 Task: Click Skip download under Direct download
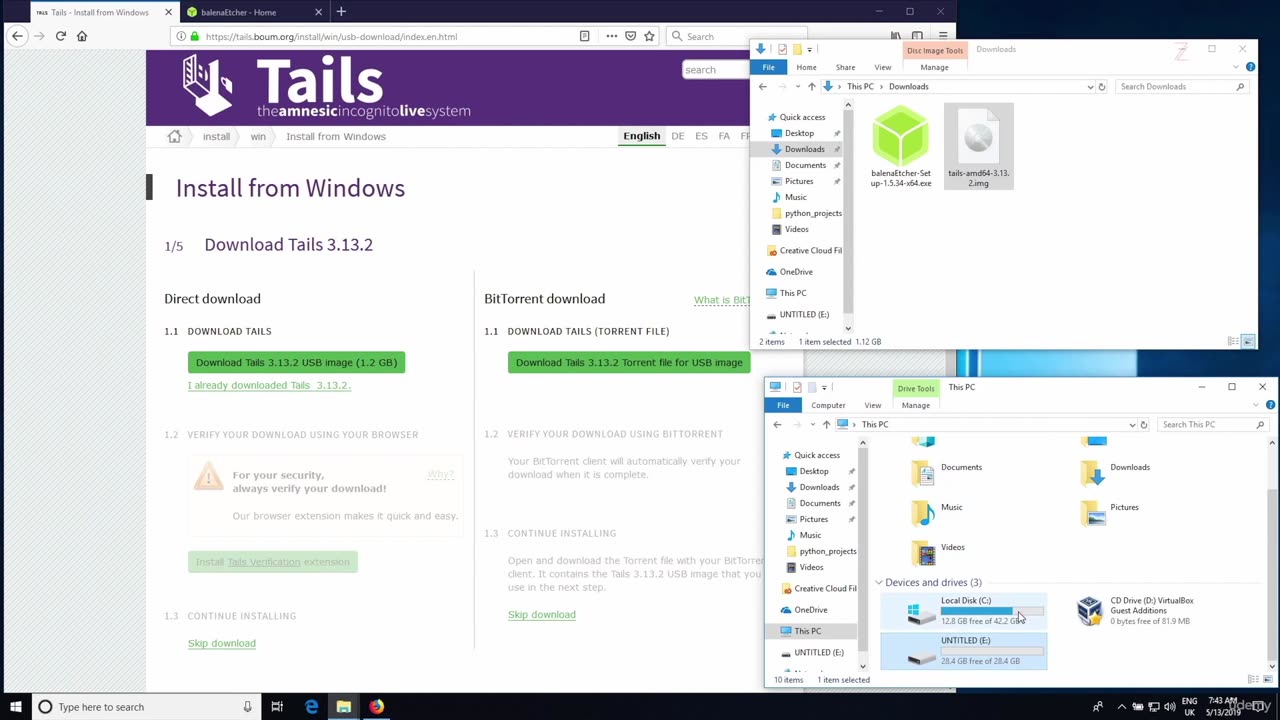[x=221, y=643]
